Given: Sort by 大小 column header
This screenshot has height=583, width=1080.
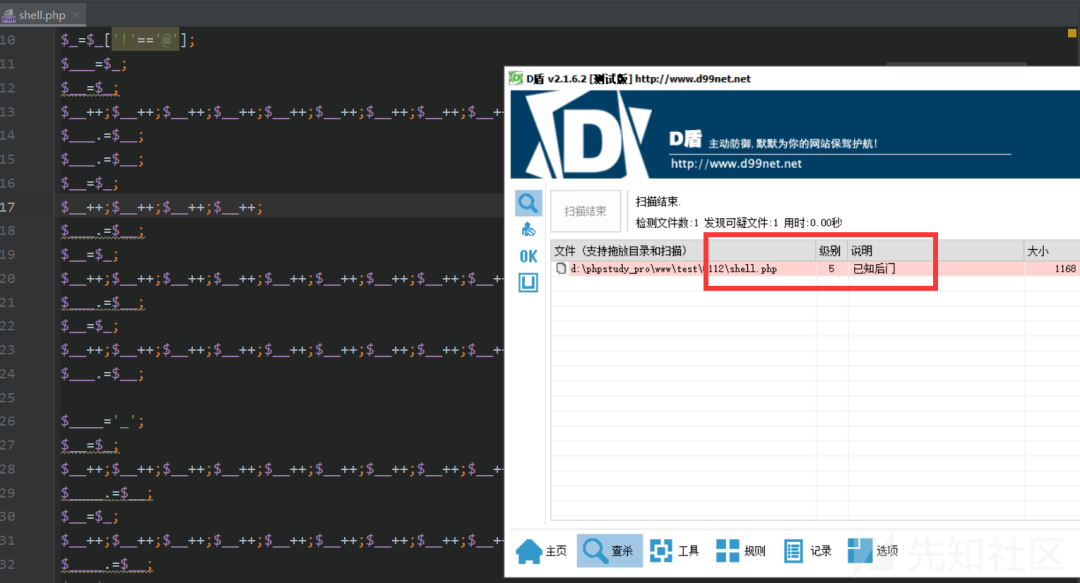Looking at the screenshot, I should (x=1051, y=251).
